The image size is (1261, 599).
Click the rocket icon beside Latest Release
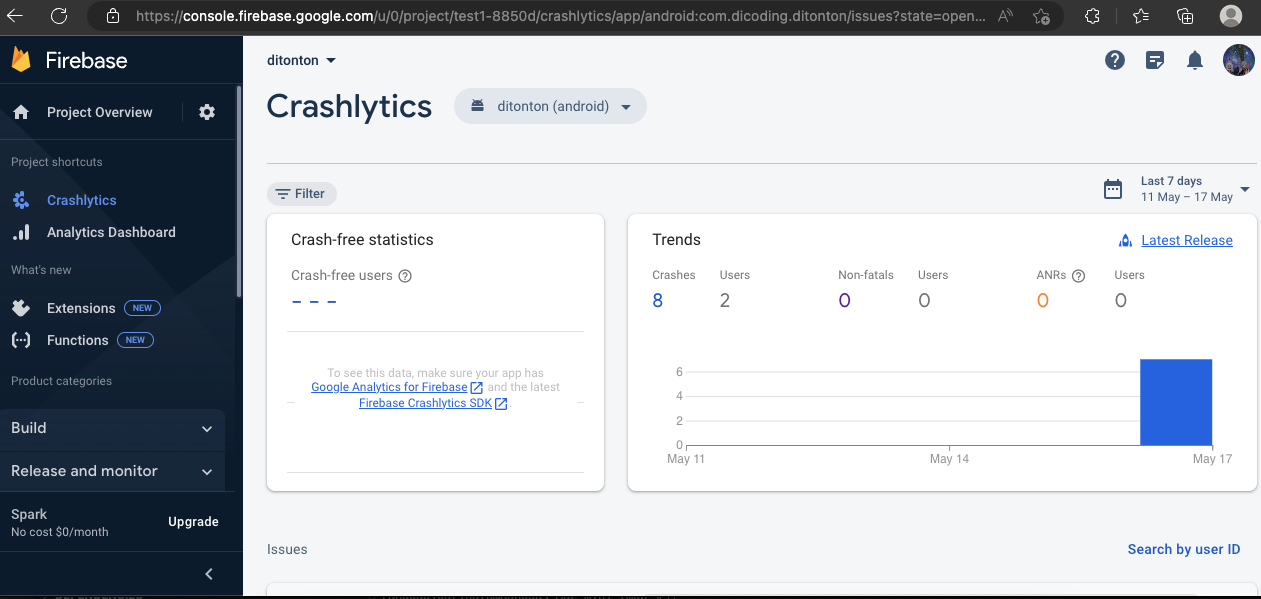tap(1125, 240)
